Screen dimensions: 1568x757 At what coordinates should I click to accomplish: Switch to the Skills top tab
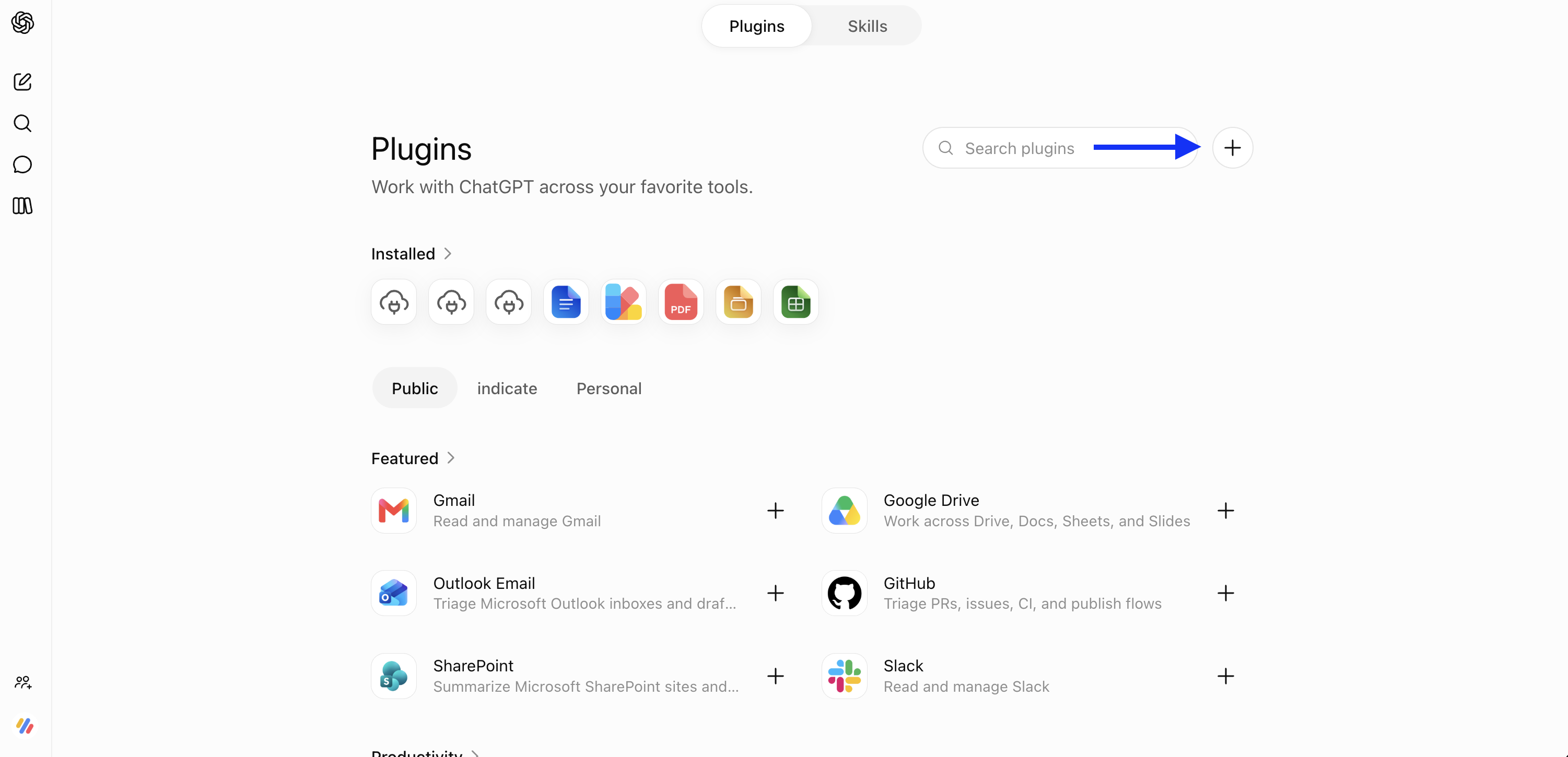tap(868, 26)
